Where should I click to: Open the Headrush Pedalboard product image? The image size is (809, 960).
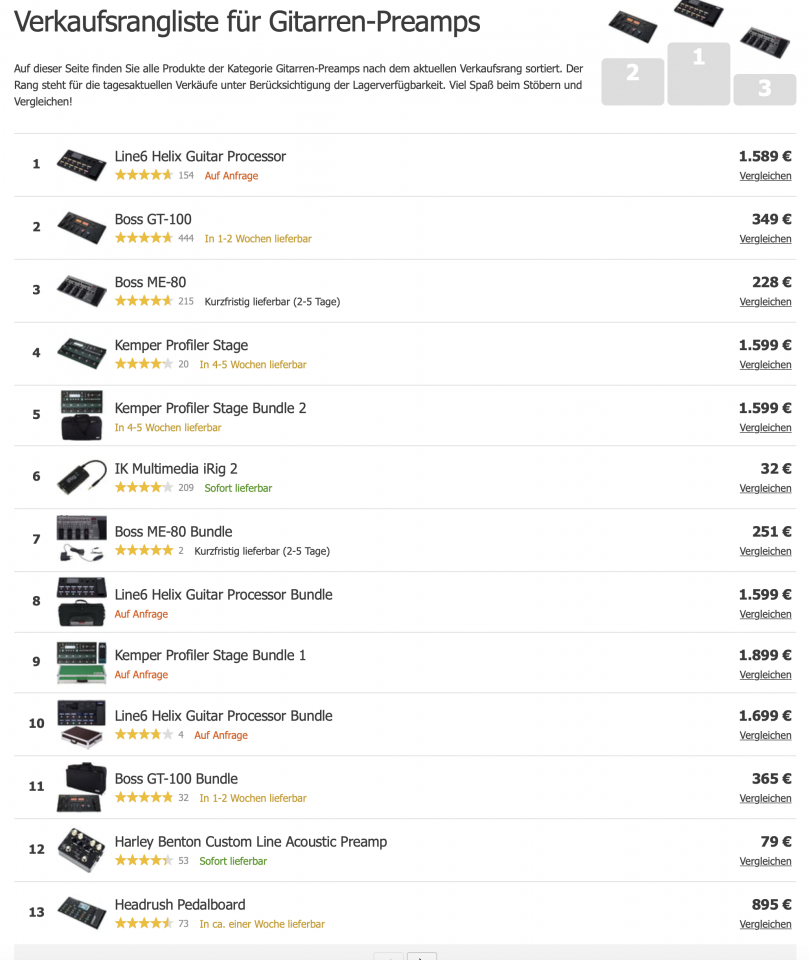point(81,912)
